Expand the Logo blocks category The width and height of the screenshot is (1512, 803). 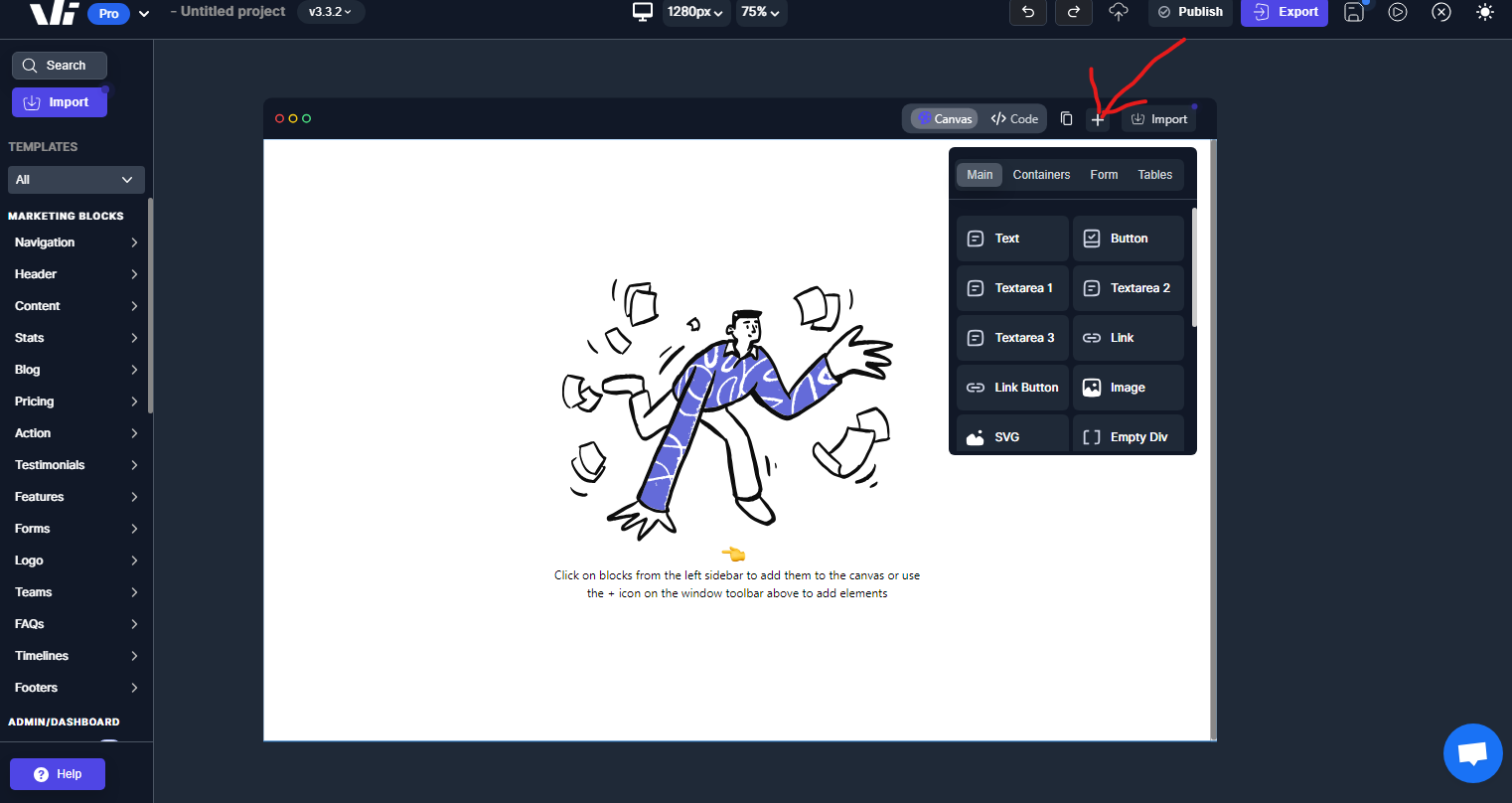point(76,561)
